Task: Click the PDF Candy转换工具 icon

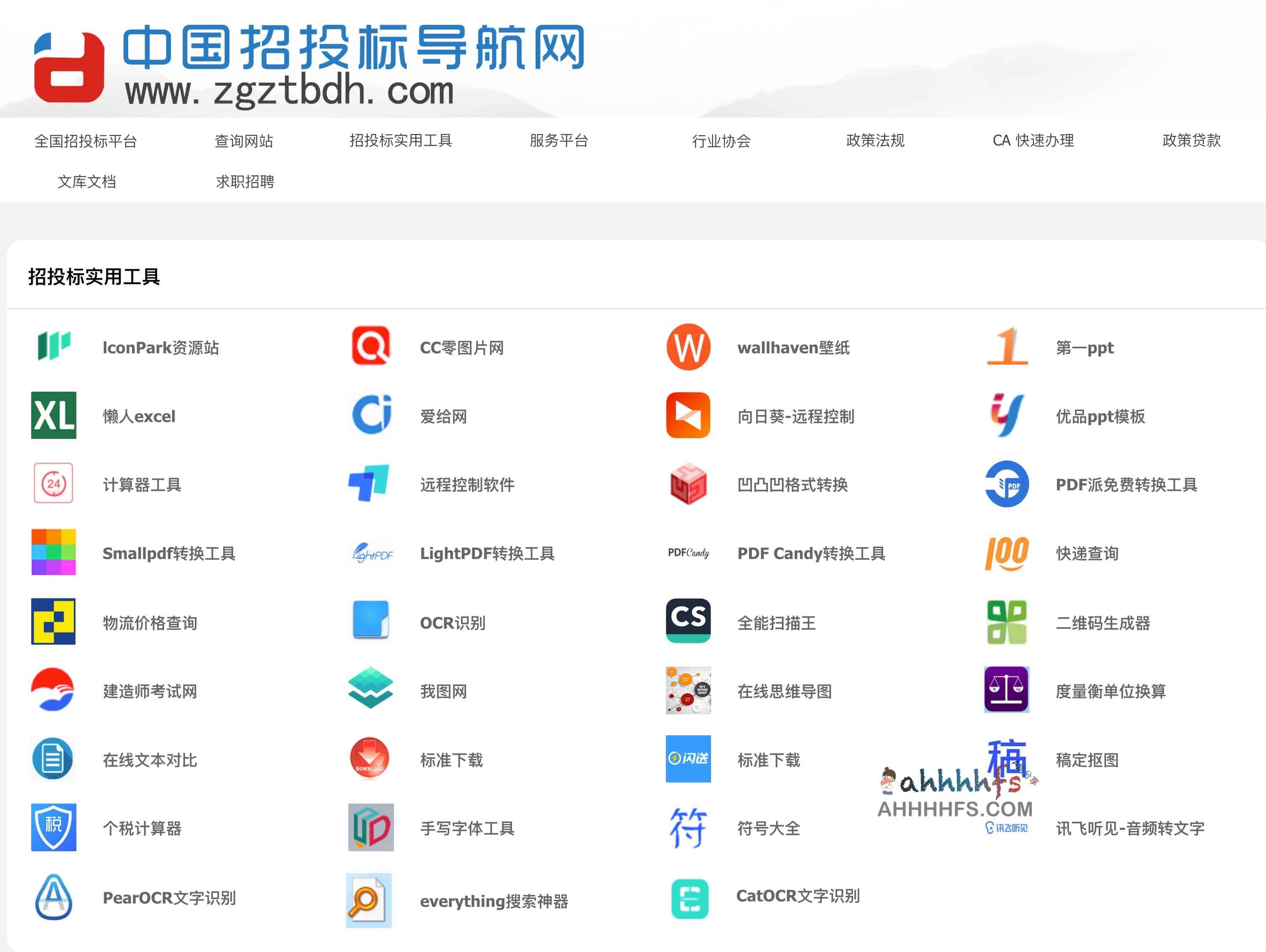Action: [x=689, y=552]
